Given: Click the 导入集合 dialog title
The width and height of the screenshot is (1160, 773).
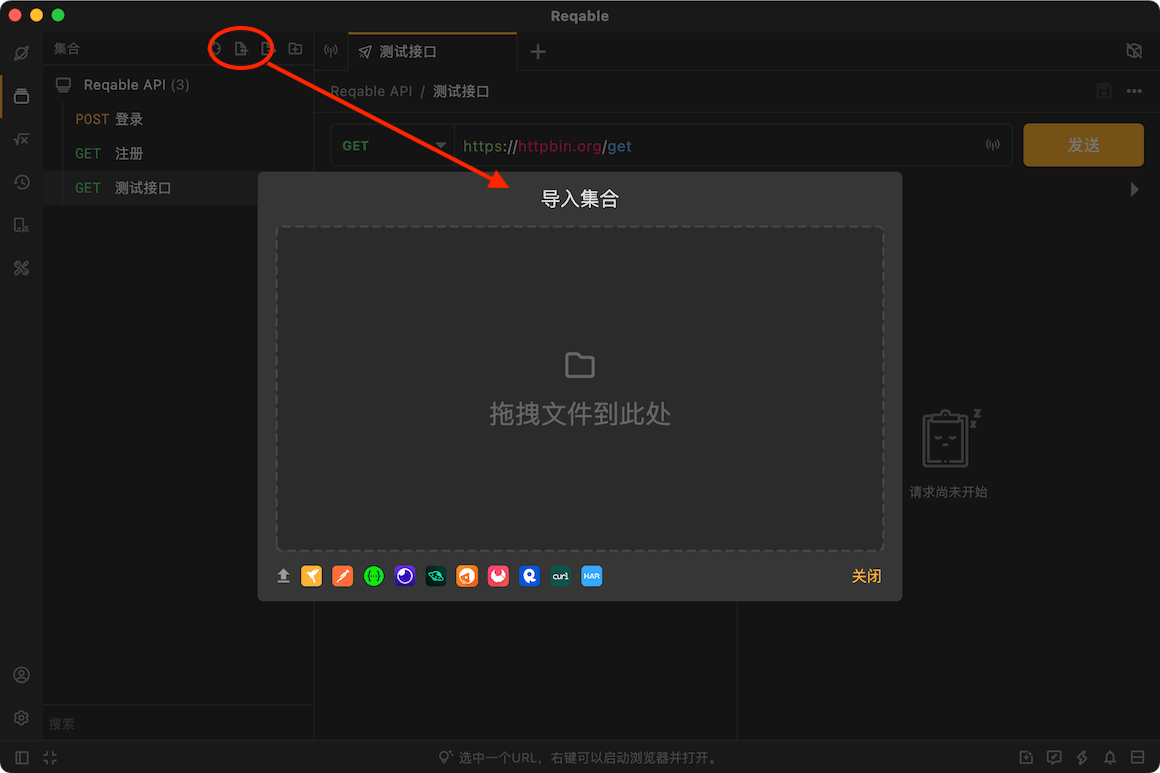Looking at the screenshot, I should 580,198.
